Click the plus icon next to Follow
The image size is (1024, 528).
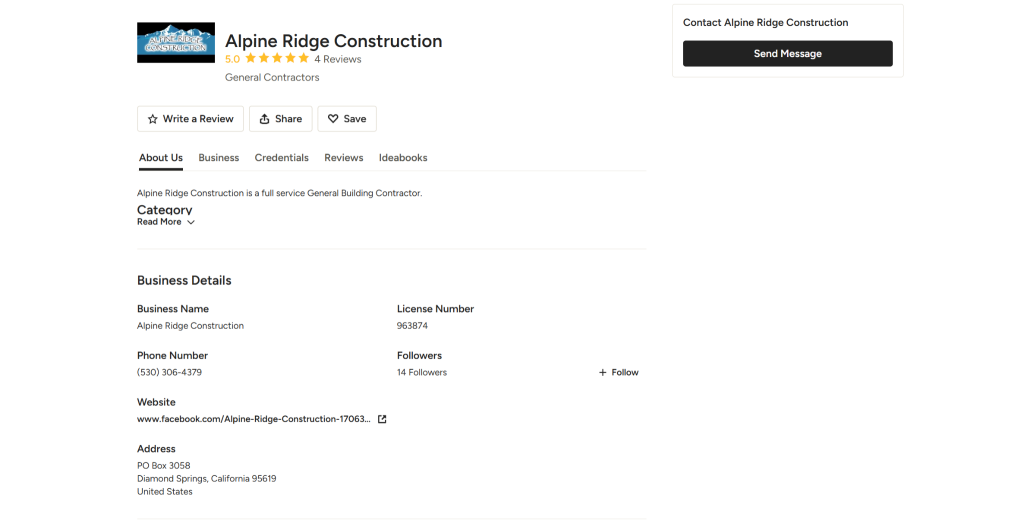(x=602, y=373)
